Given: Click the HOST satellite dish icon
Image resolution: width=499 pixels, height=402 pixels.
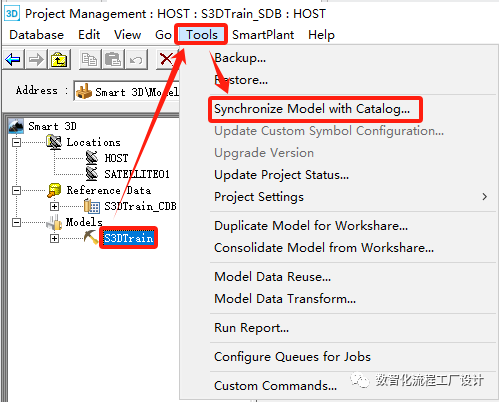Looking at the screenshot, I should point(92,158).
